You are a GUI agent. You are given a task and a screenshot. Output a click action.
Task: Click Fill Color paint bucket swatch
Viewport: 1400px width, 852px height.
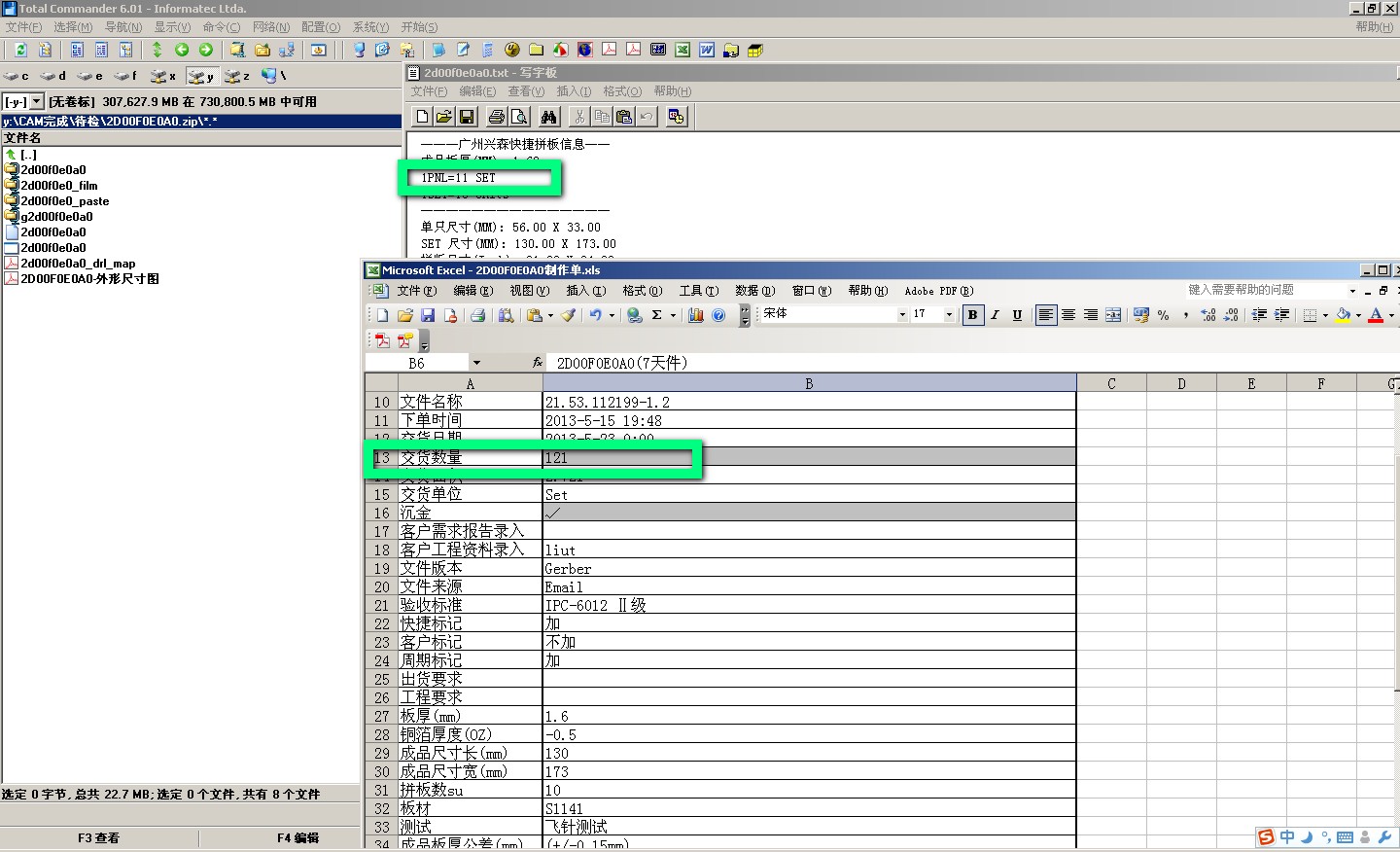point(1344,315)
